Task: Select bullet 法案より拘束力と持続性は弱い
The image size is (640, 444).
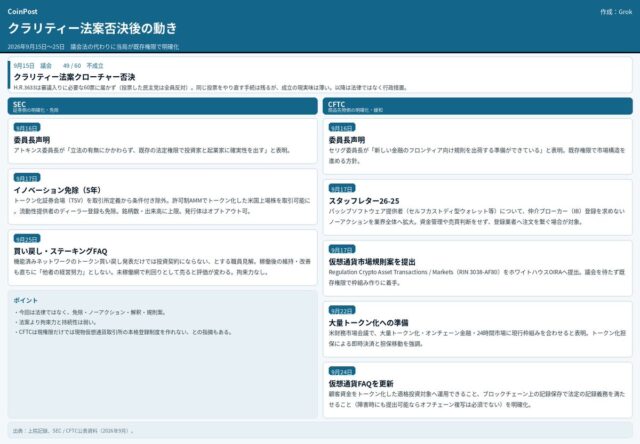Action: (55, 322)
